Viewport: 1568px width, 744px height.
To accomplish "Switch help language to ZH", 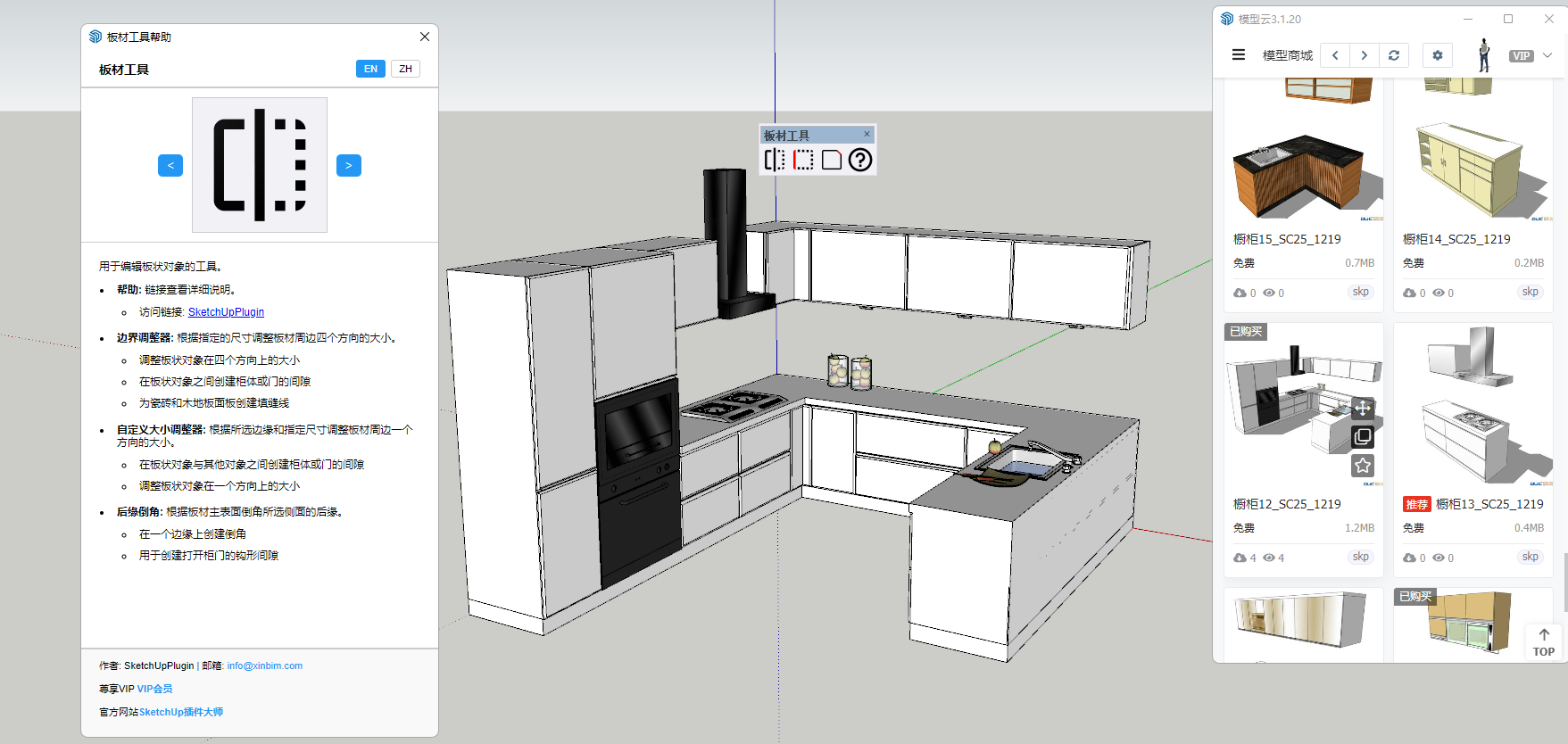I will [405, 69].
